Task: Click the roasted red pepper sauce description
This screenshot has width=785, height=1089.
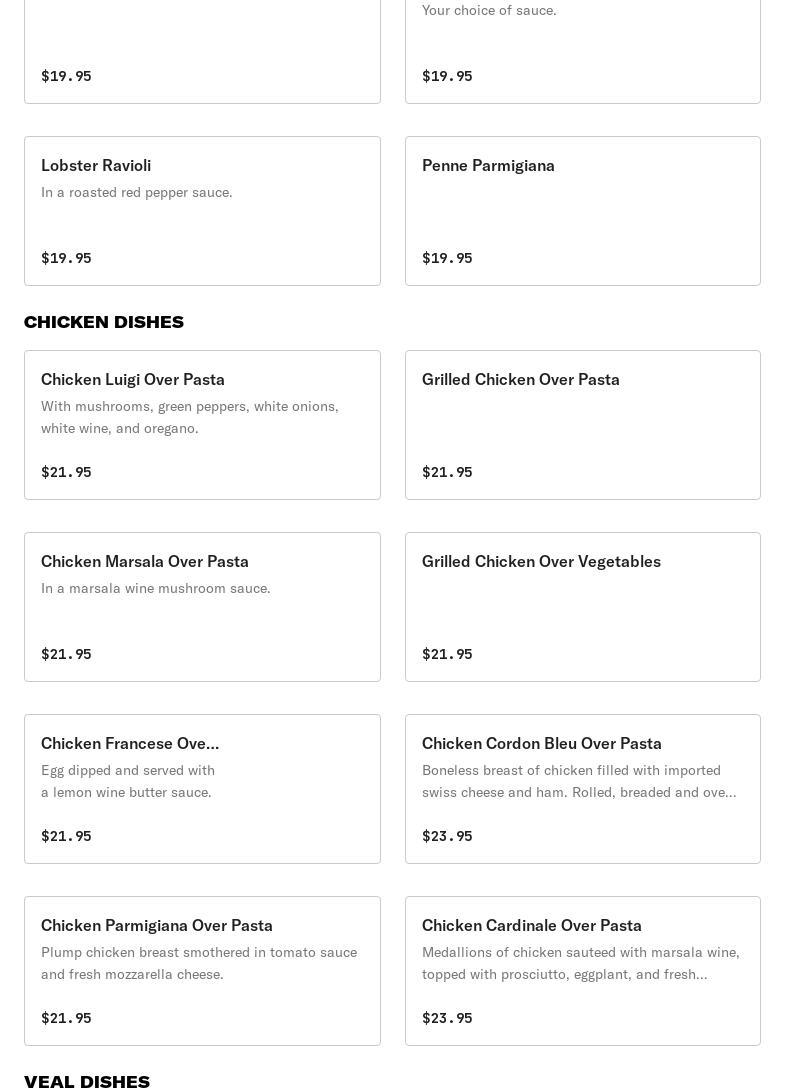Action: pos(137,192)
